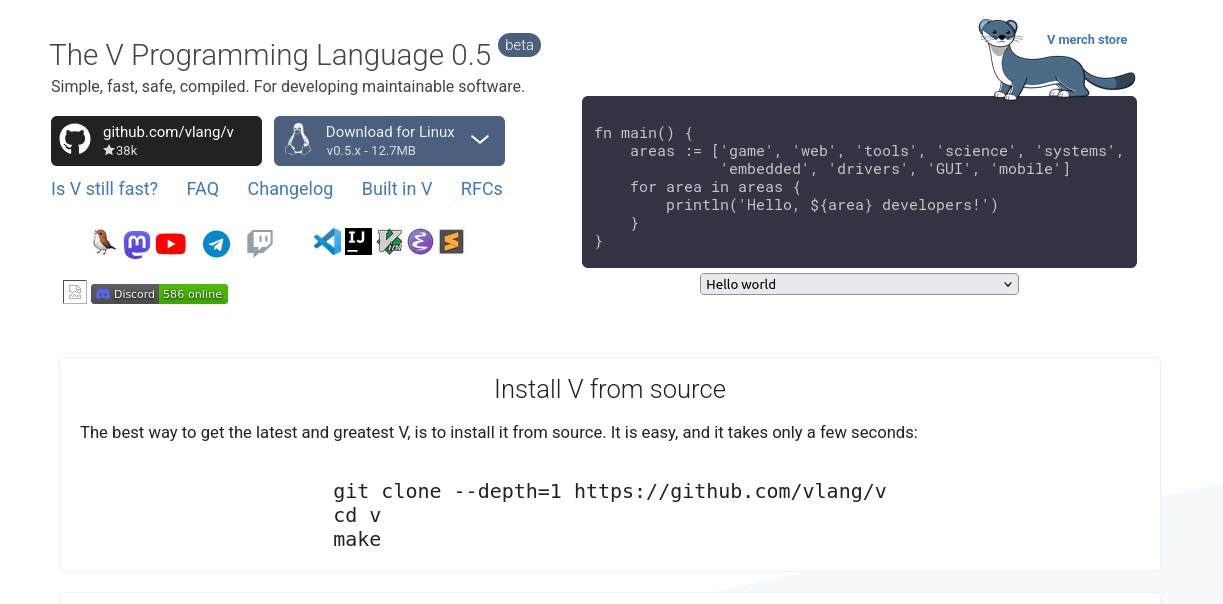Screen dimensions: 1223x604
Task: Open the RFCs link
Action: click(482, 189)
